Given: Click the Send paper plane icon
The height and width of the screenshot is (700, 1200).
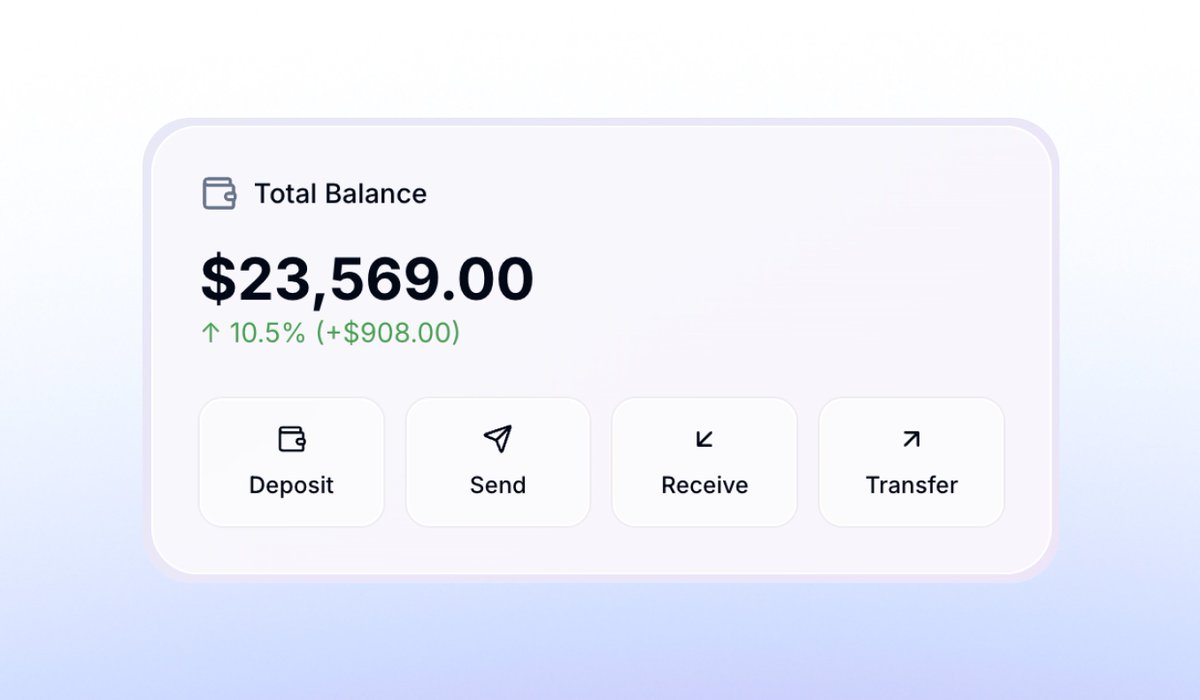Looking at the screenshot, I should tap(497, 438).
